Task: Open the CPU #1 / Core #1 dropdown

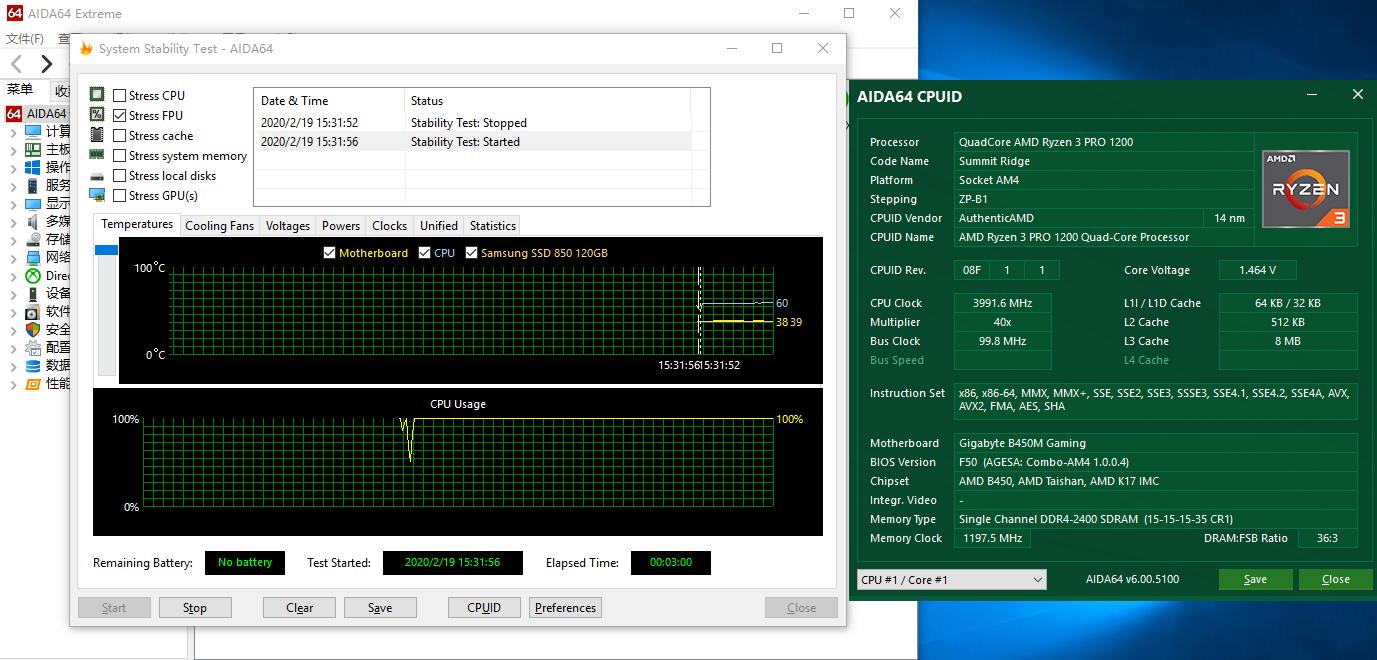Action: point(951,580)
